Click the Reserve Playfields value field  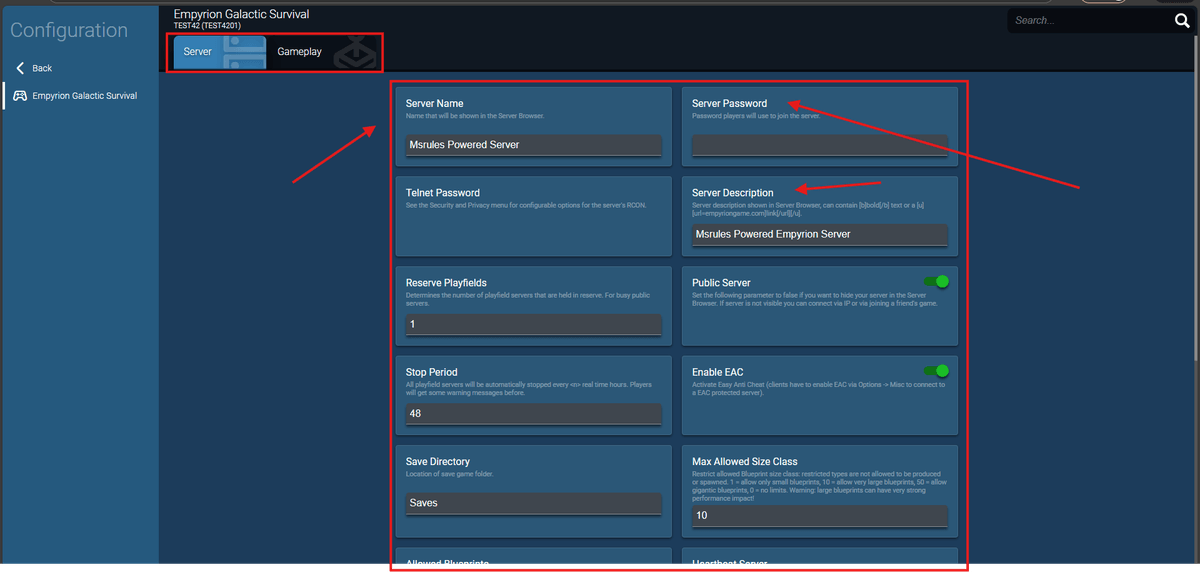point(533,324)
